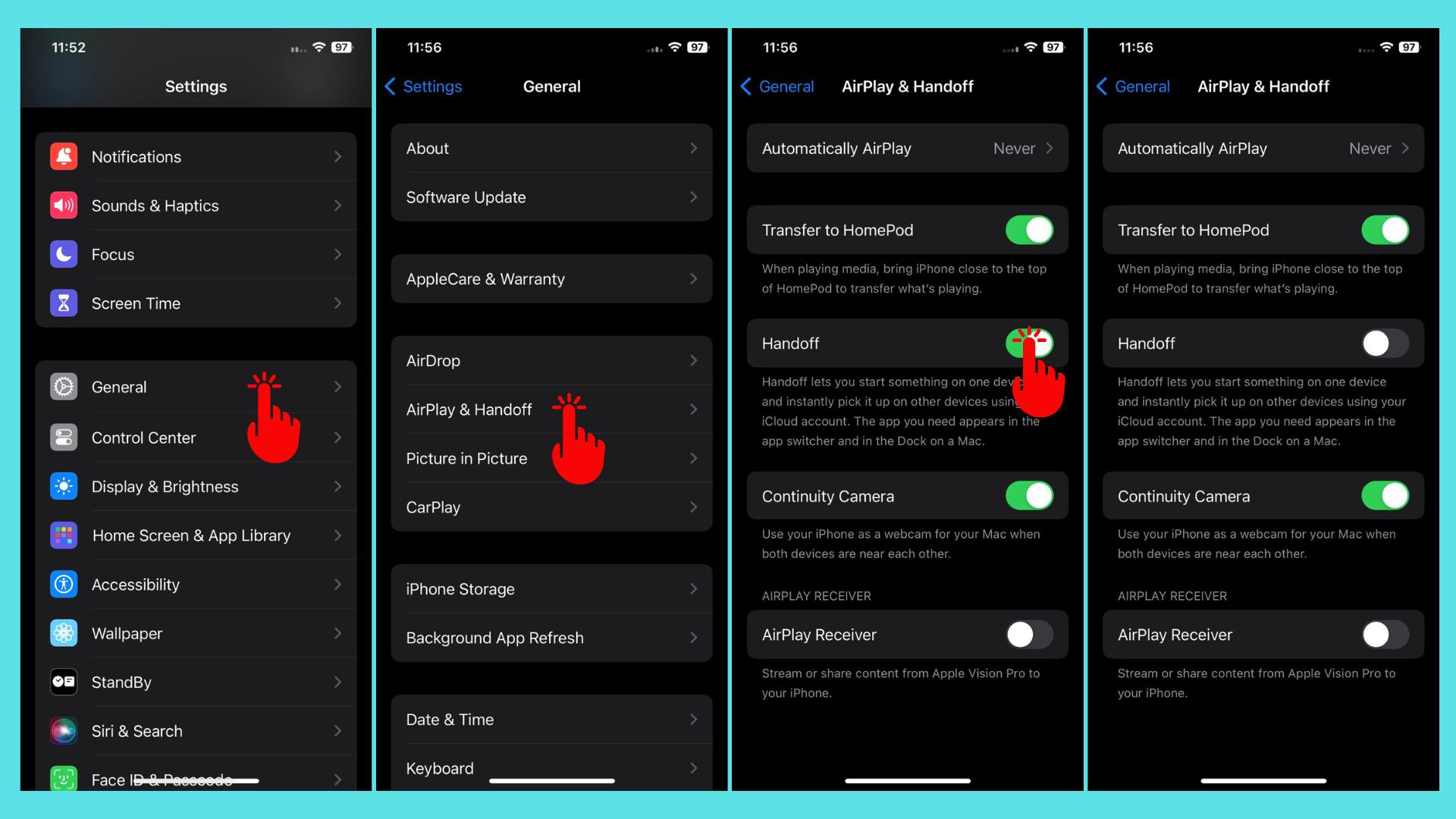Tap the Wallpaper icon in Settings

(x=63, y=632)
